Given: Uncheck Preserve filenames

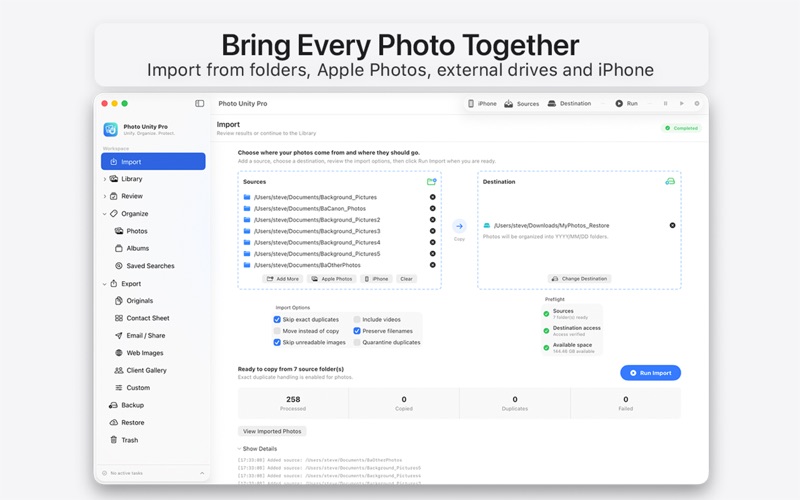Looking at the screenshot, I should (x=357, y=331).
